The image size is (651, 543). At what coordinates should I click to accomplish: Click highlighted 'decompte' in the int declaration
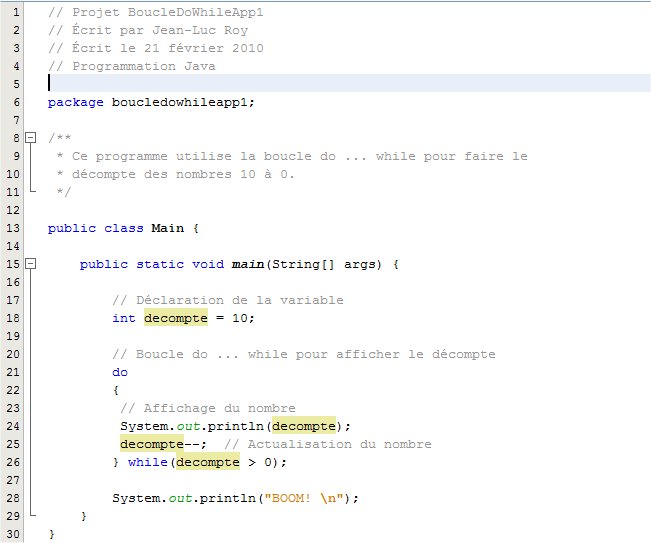(176, 318)
